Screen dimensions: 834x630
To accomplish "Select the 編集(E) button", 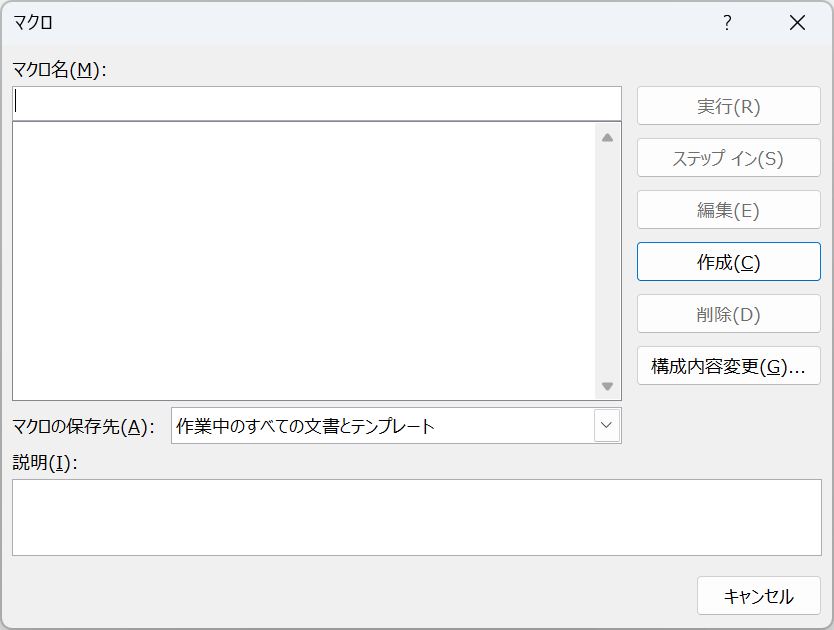I will [x=728, y=210].
